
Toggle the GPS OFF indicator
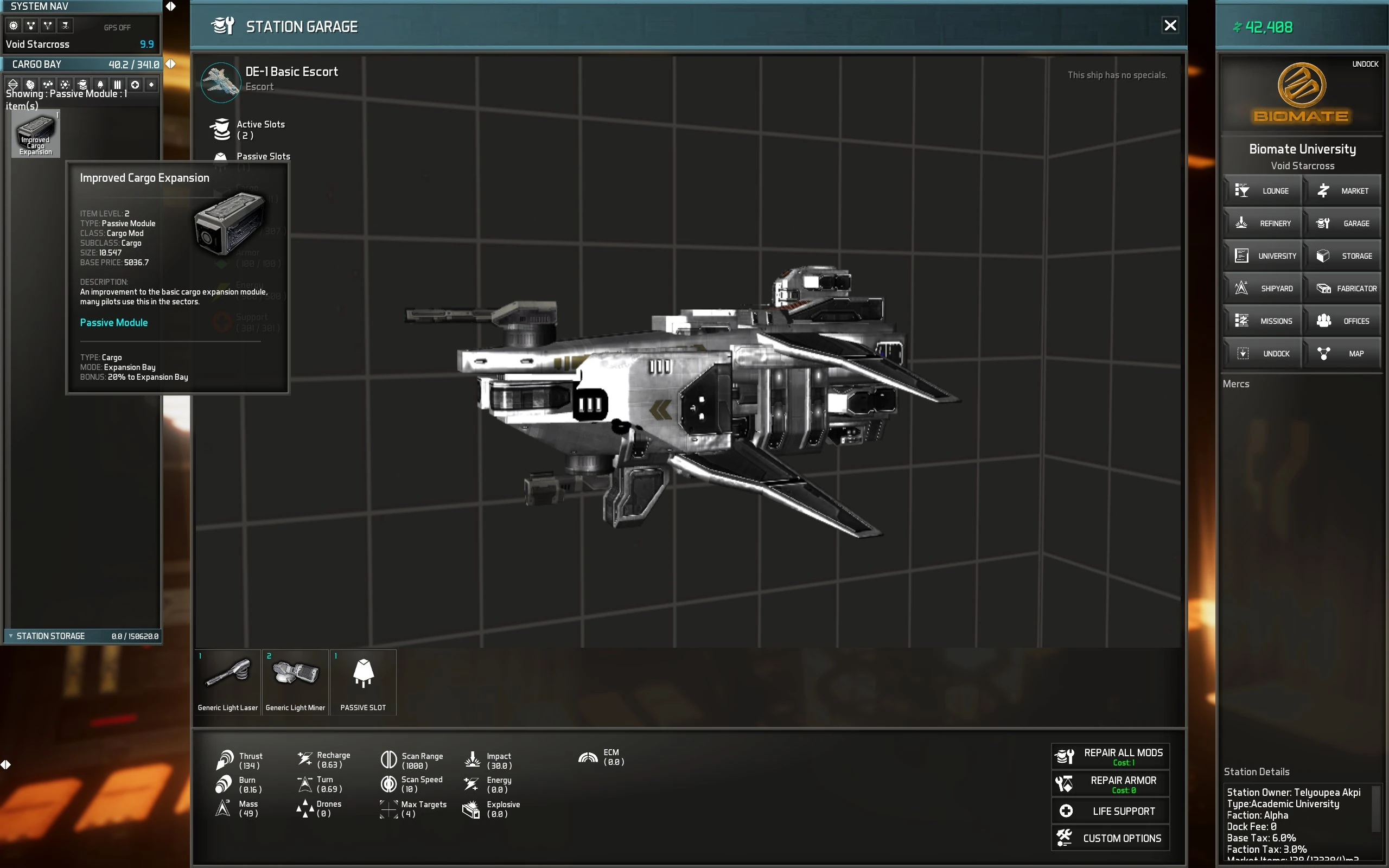click(117, 28)
